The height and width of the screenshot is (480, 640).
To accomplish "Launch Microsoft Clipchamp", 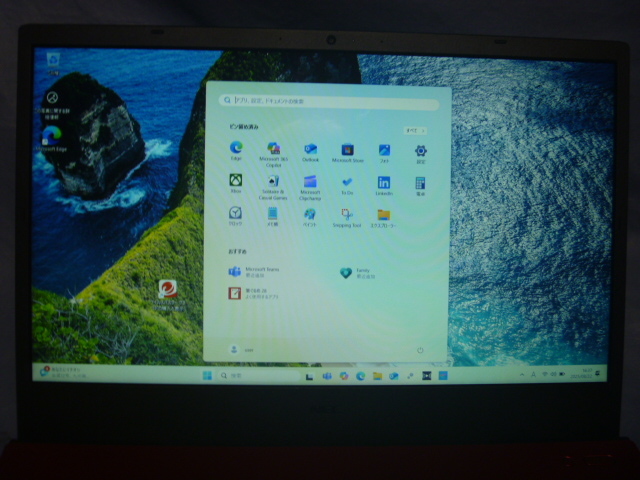I will [x=310, y=188].
